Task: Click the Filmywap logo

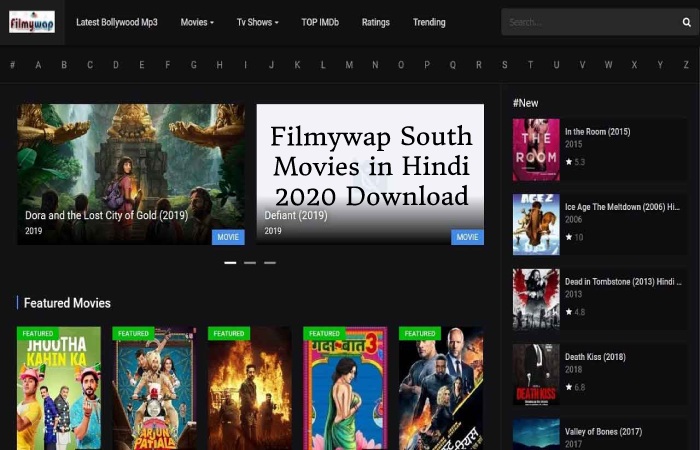Action: [x=32, y=22]
